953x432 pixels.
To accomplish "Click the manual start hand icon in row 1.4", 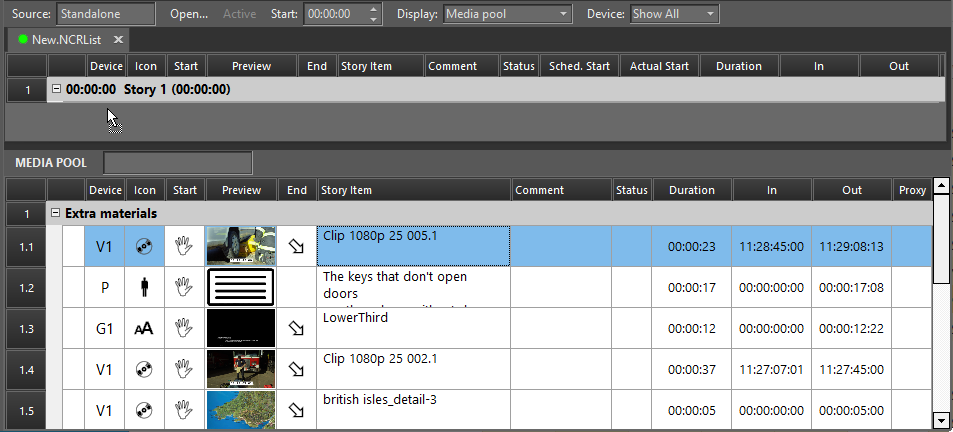I will 184,369.
